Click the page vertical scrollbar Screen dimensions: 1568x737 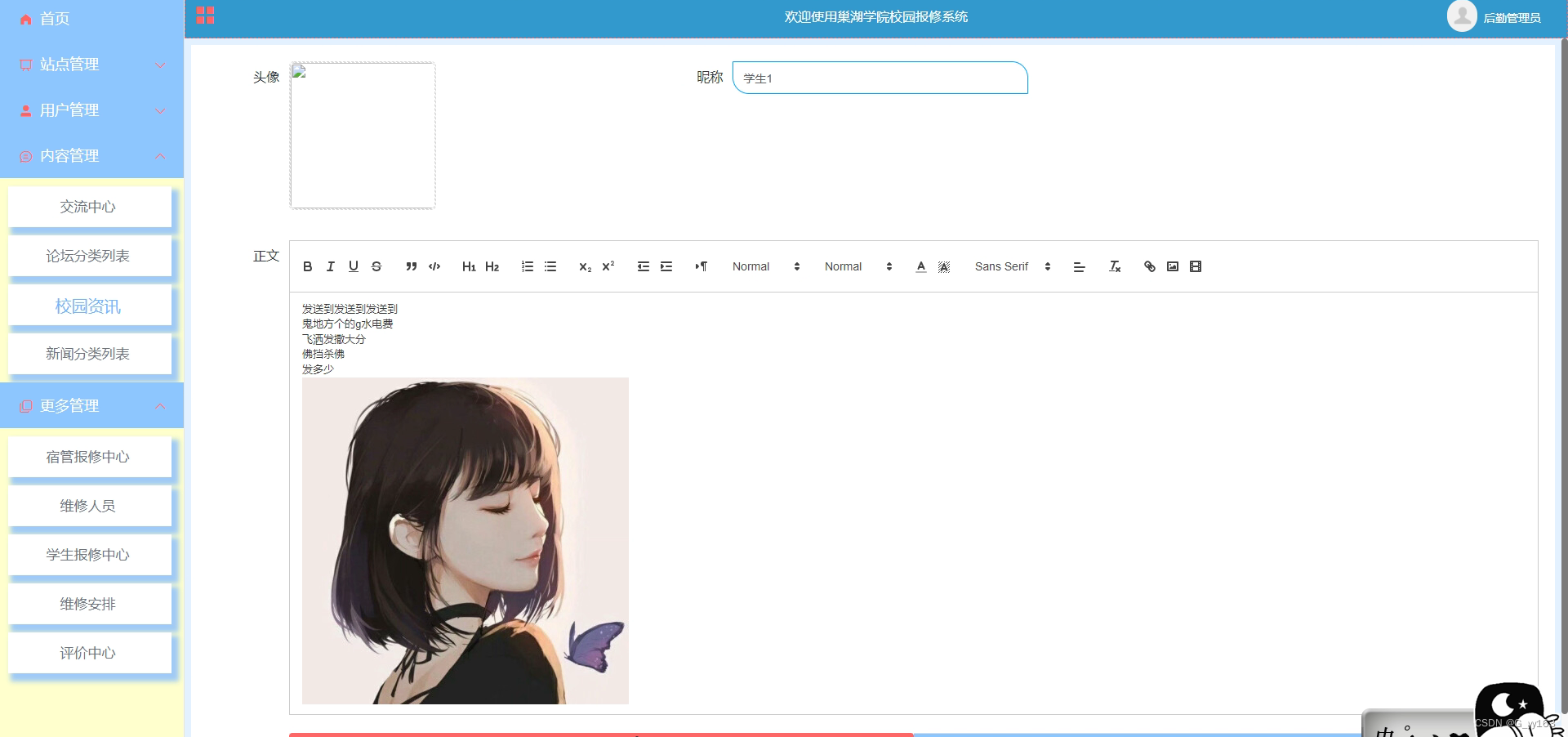[1563, 376]
